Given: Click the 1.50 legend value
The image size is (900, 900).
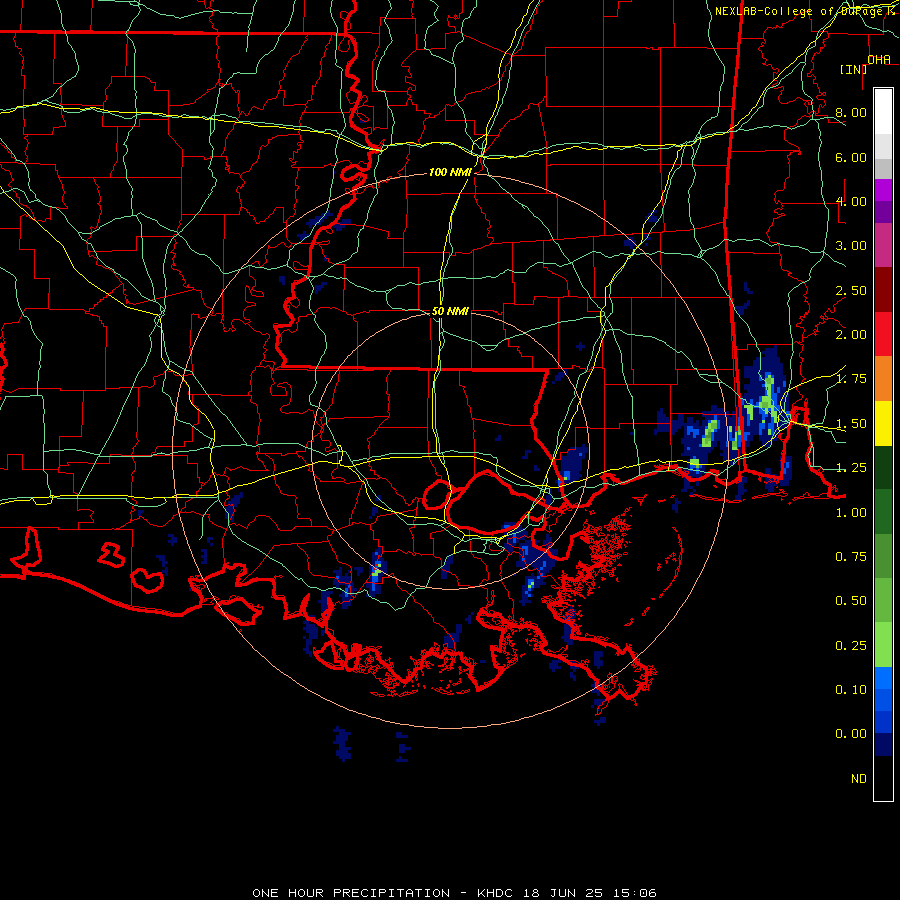Looking at the screenshot, I should [851, 424].
